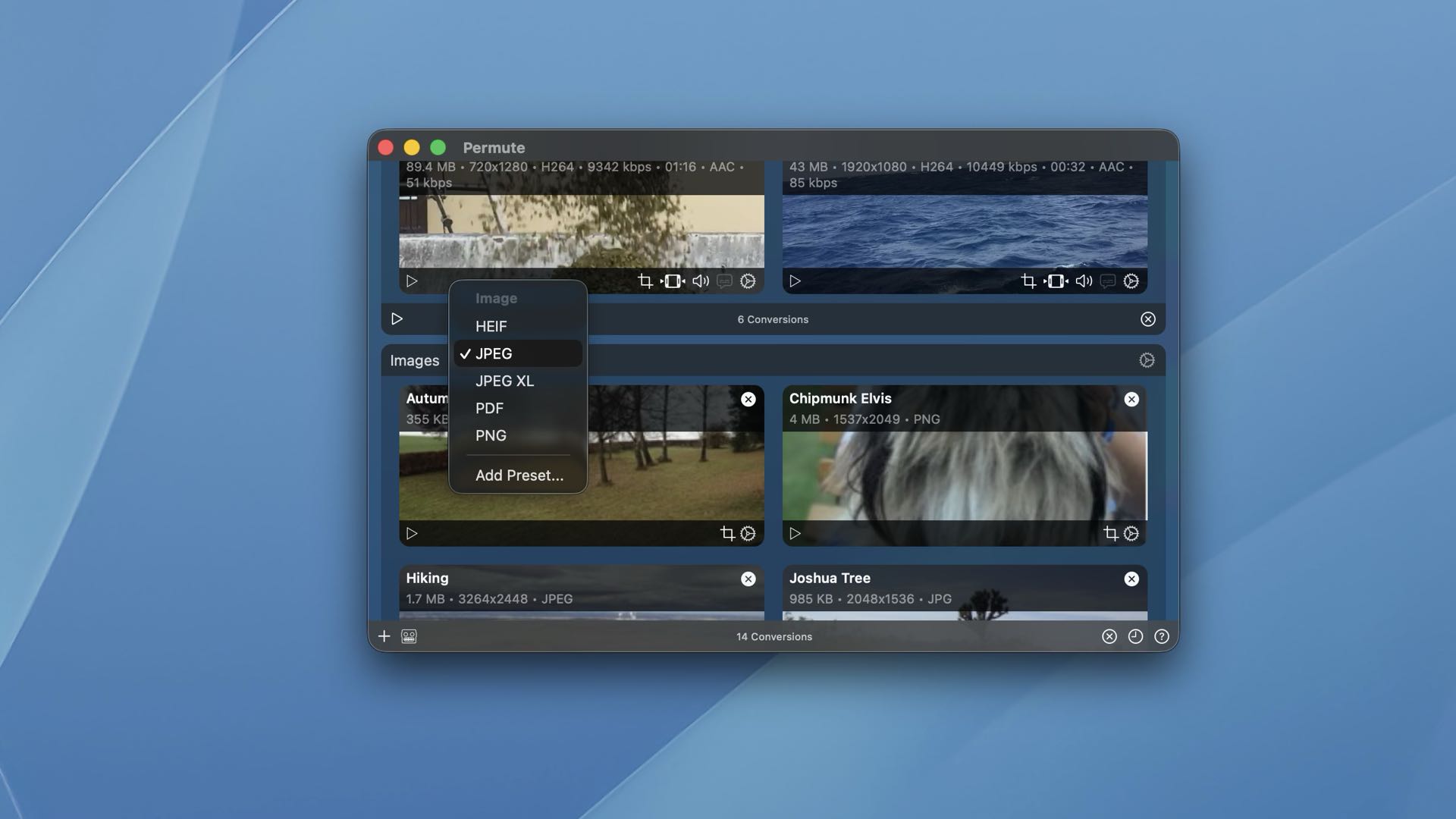
Task: Open settings gear on the 1920x1080 ocean video
Action: pyautogui.click(x=1131, y=281)
